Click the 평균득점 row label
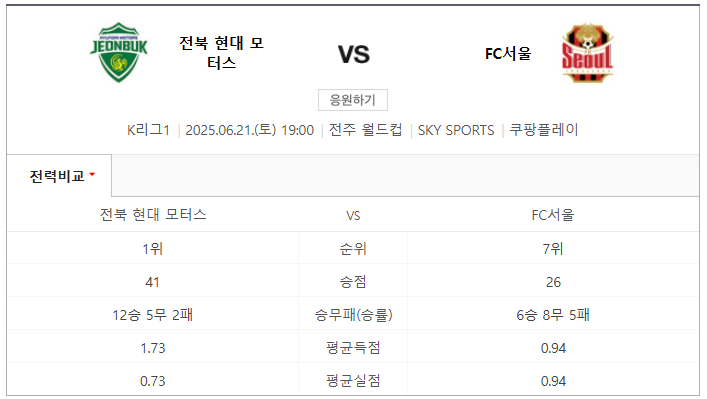 click(353, 348)
